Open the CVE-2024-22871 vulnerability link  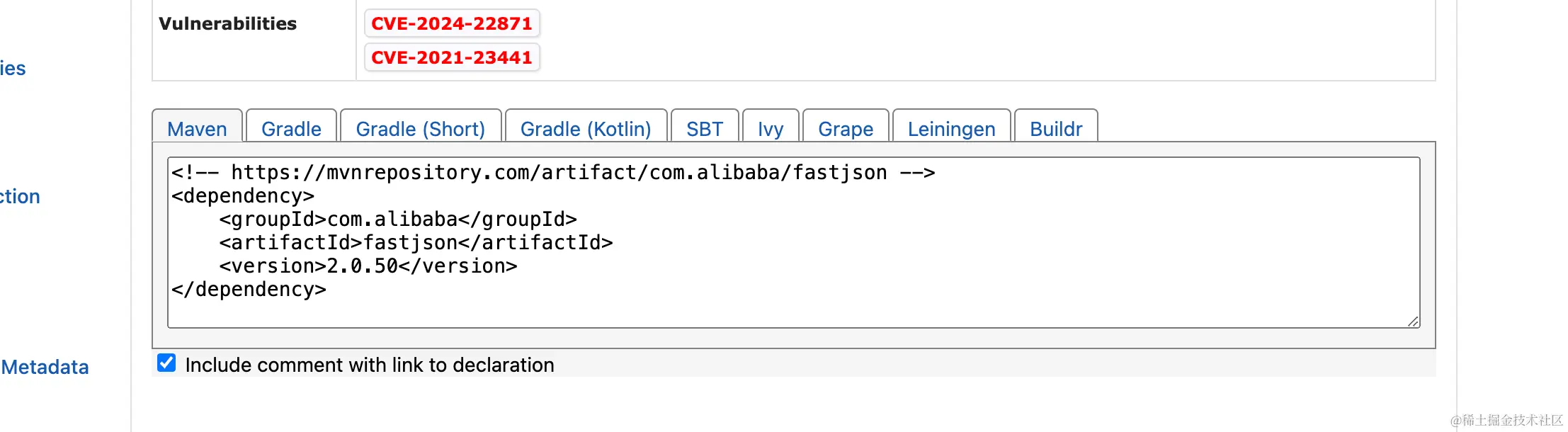[452, 23]
